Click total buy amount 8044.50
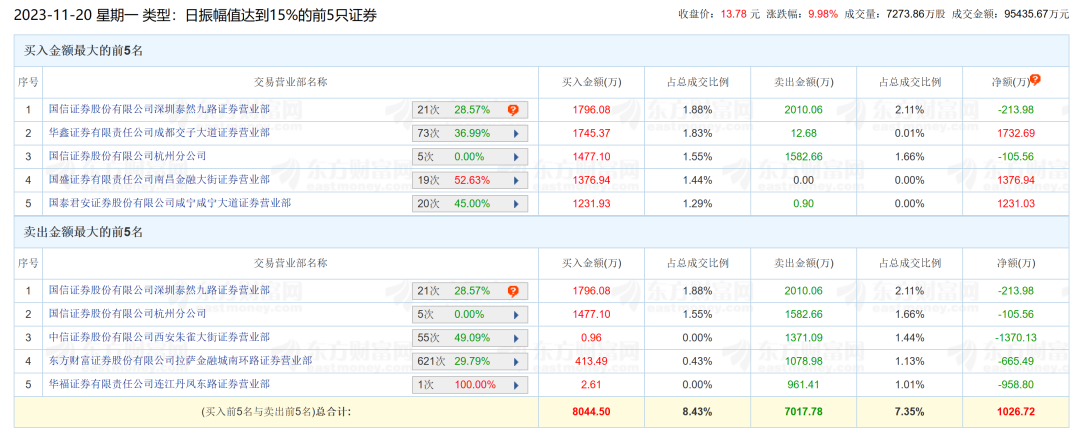This screenshot has height=436, width=1080. pyautogui.click(x=592, y=412)
